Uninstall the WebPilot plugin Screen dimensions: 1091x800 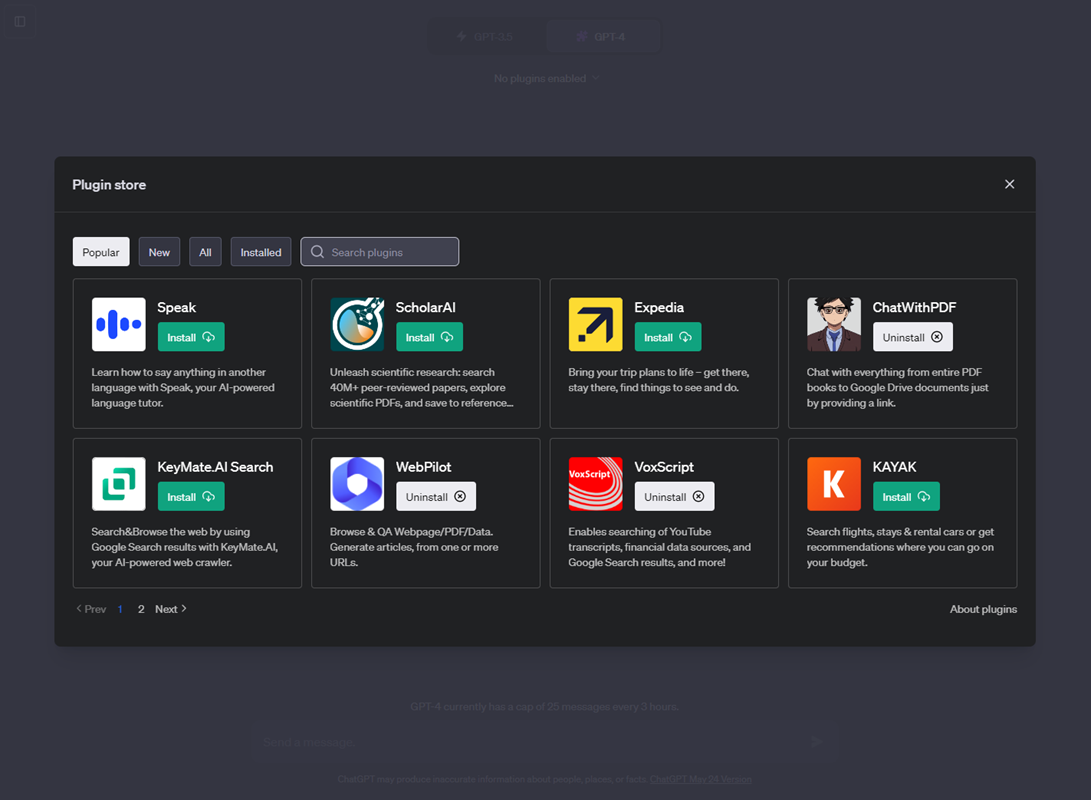(436, 497)
